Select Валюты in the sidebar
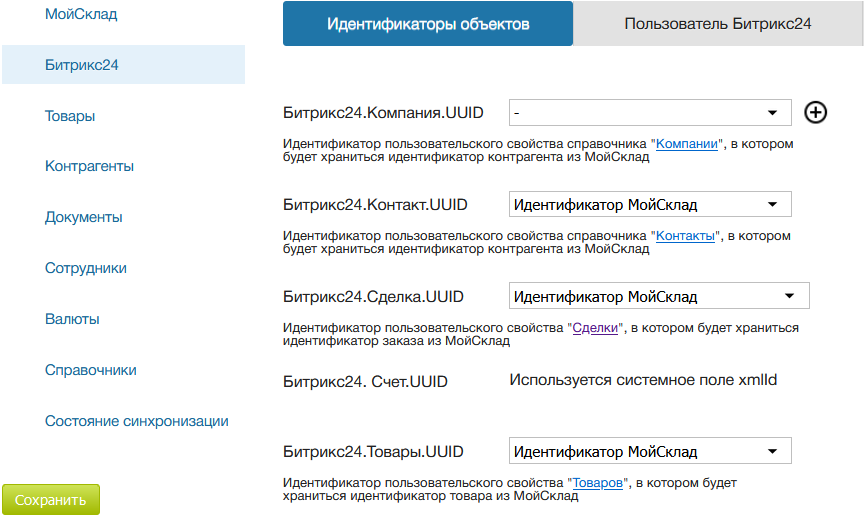The image size is (864, 522). click(x=72, y=319)
